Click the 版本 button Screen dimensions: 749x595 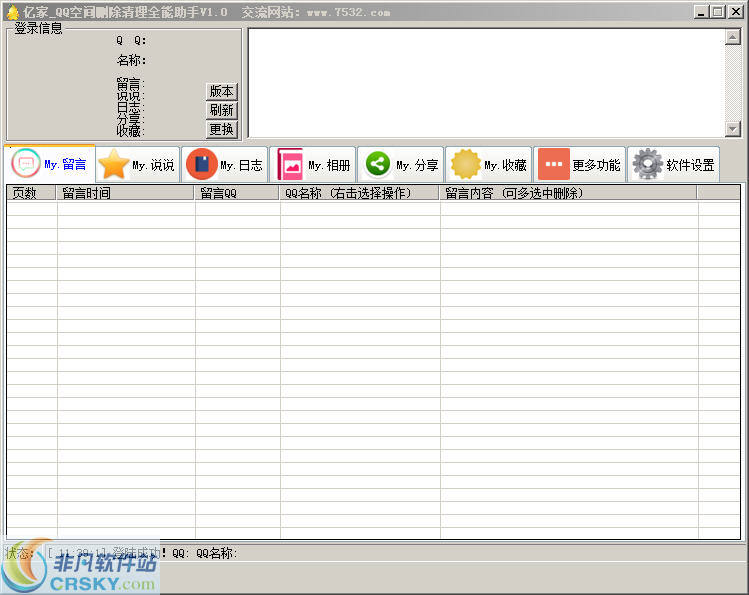(222, 91)
